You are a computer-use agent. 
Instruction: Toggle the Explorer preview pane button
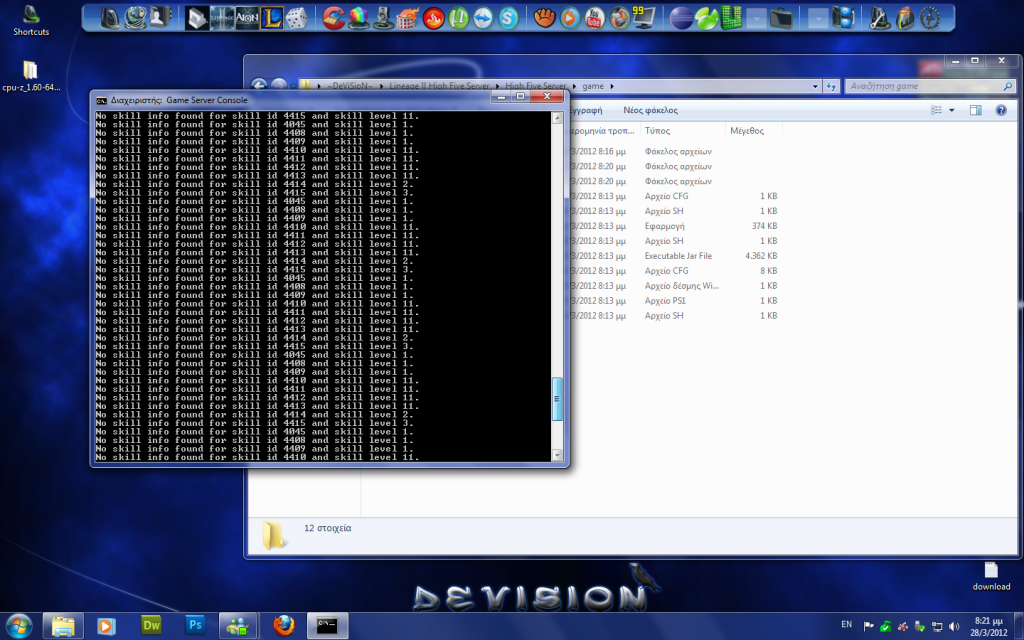[975, 110]
